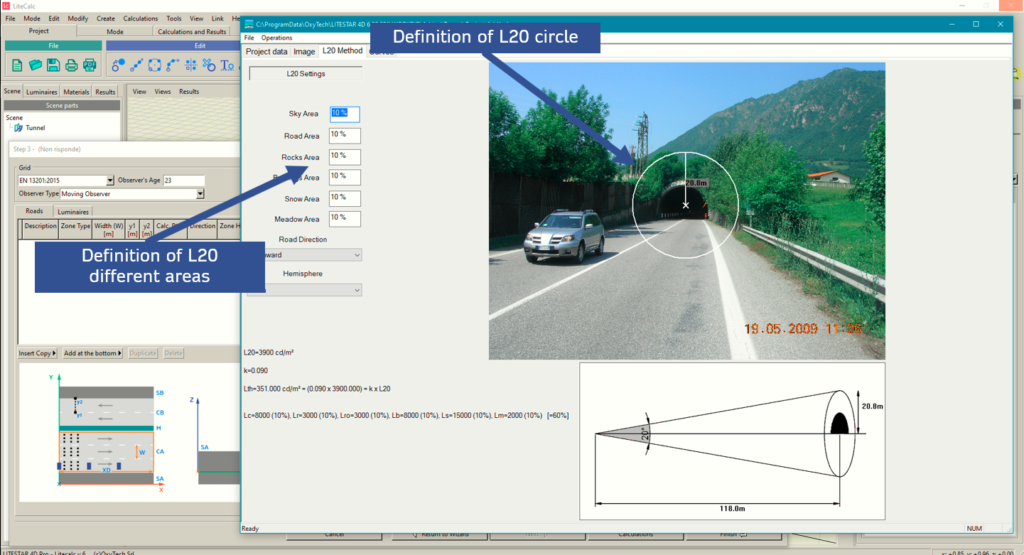Viewport: 1024px width, 555px height.
Task: Click the New project file icon
Action: click(x=17, y=65)
